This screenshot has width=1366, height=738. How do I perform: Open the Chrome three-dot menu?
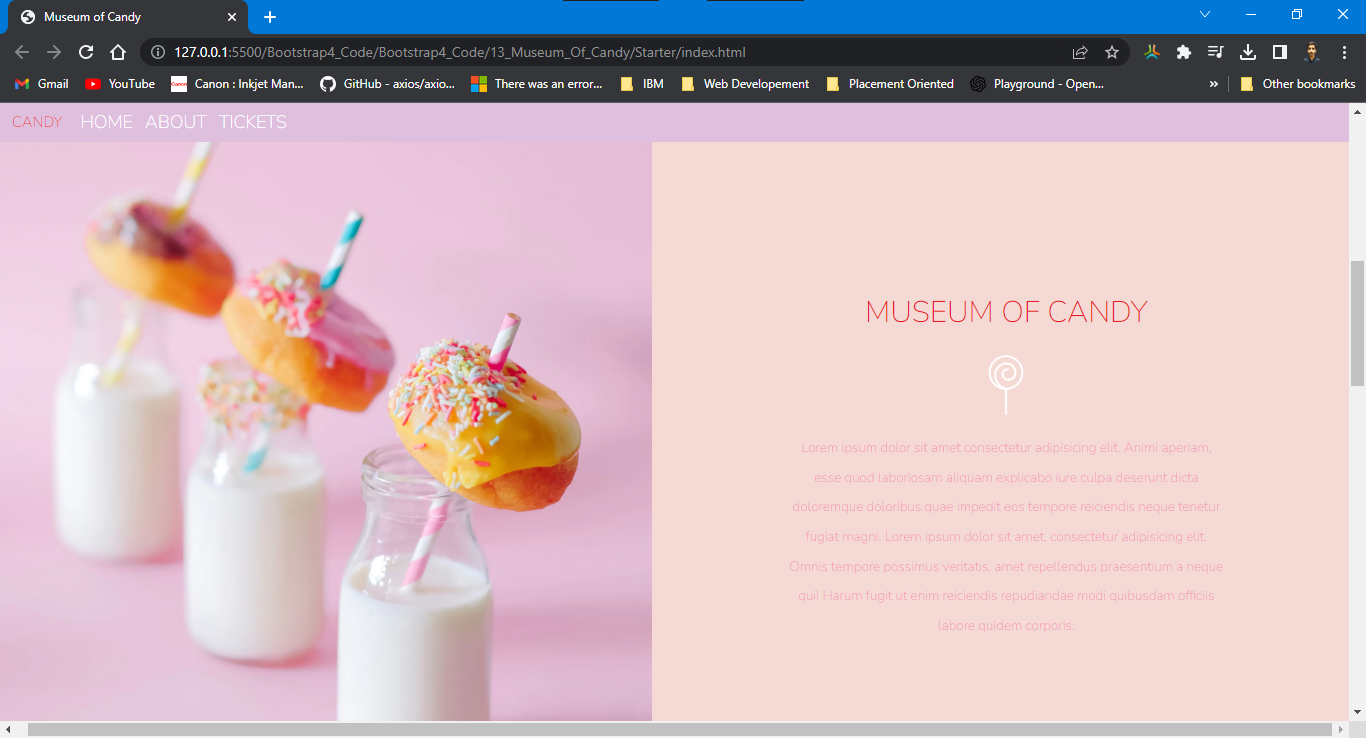pyautogui.click(x=1345, y=51)
